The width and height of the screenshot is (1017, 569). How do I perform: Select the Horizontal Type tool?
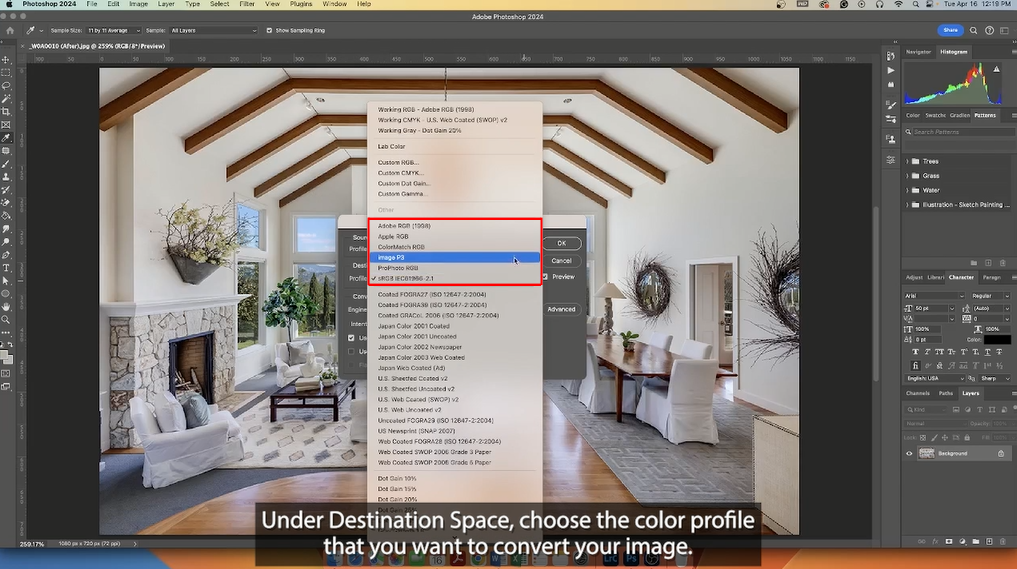tap(6, 268)
